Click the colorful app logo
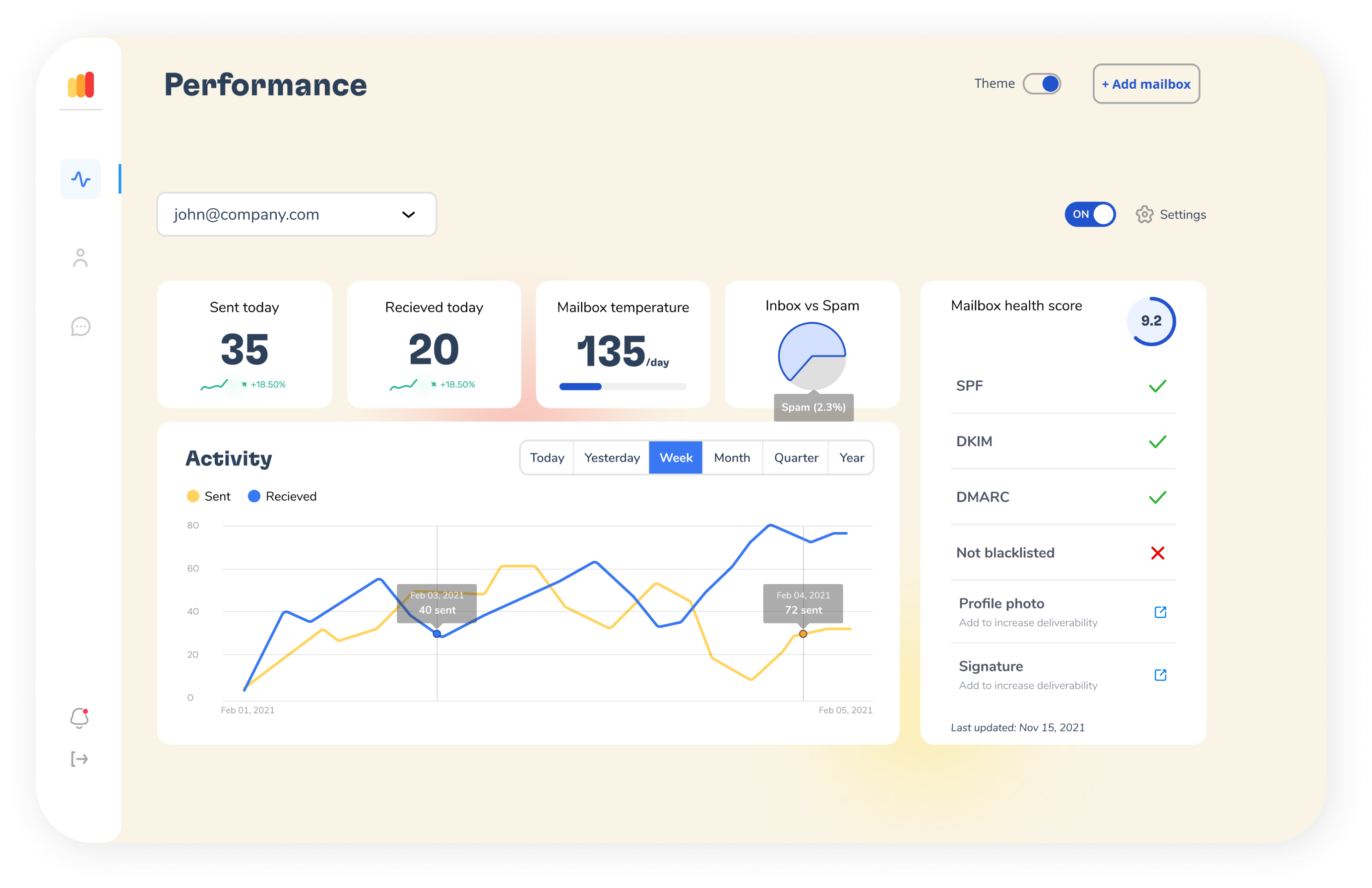This screenshot has height=888, width=1372. (x=81, y=85)
